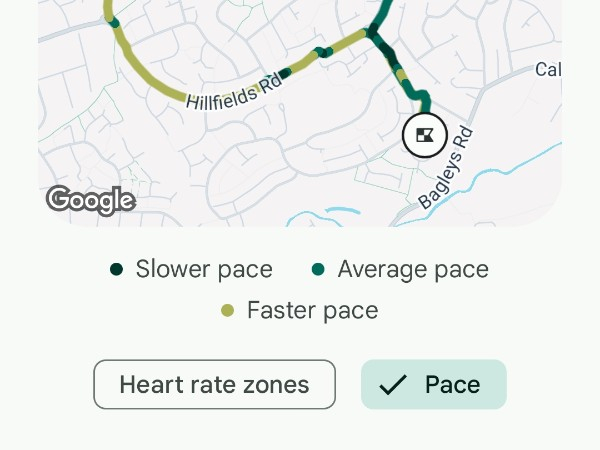Click the partial "Cal" label at map edge

click(548, 69)
